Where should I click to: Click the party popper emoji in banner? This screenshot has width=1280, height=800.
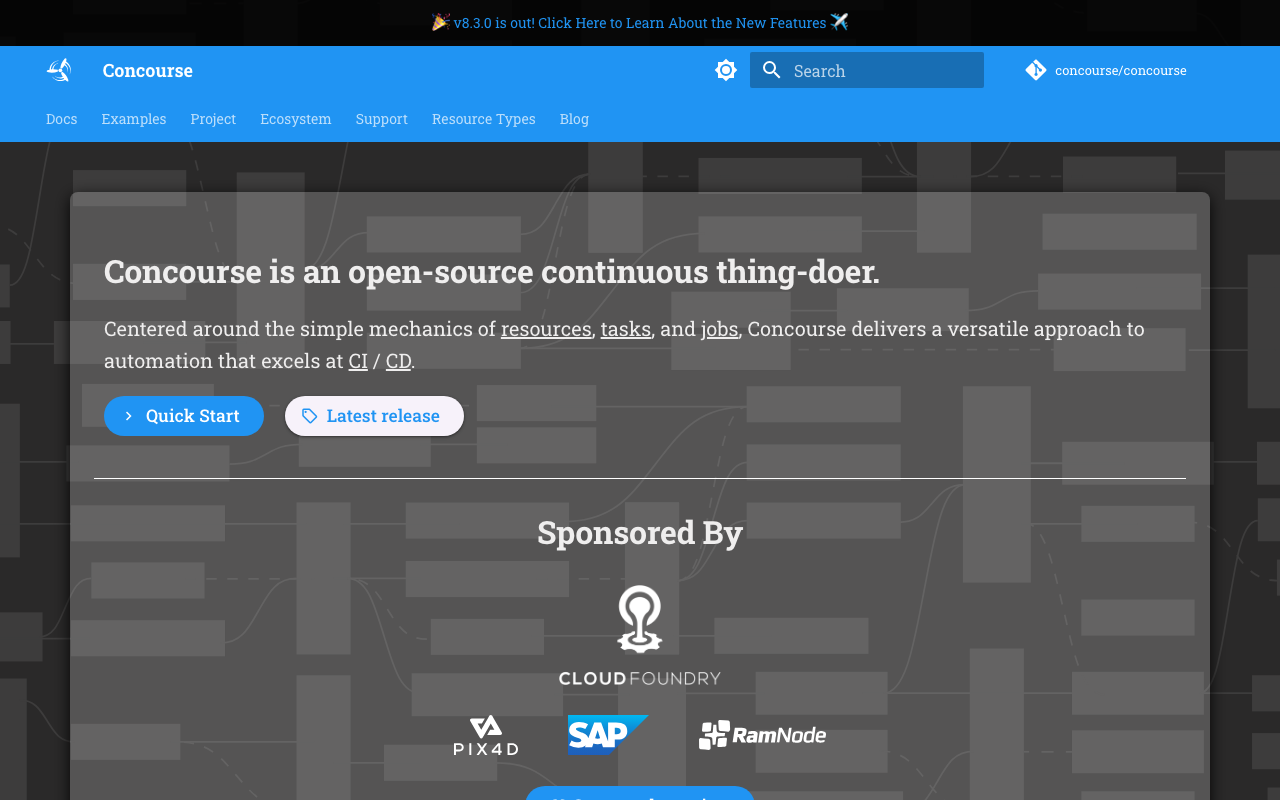click(441, 22)
